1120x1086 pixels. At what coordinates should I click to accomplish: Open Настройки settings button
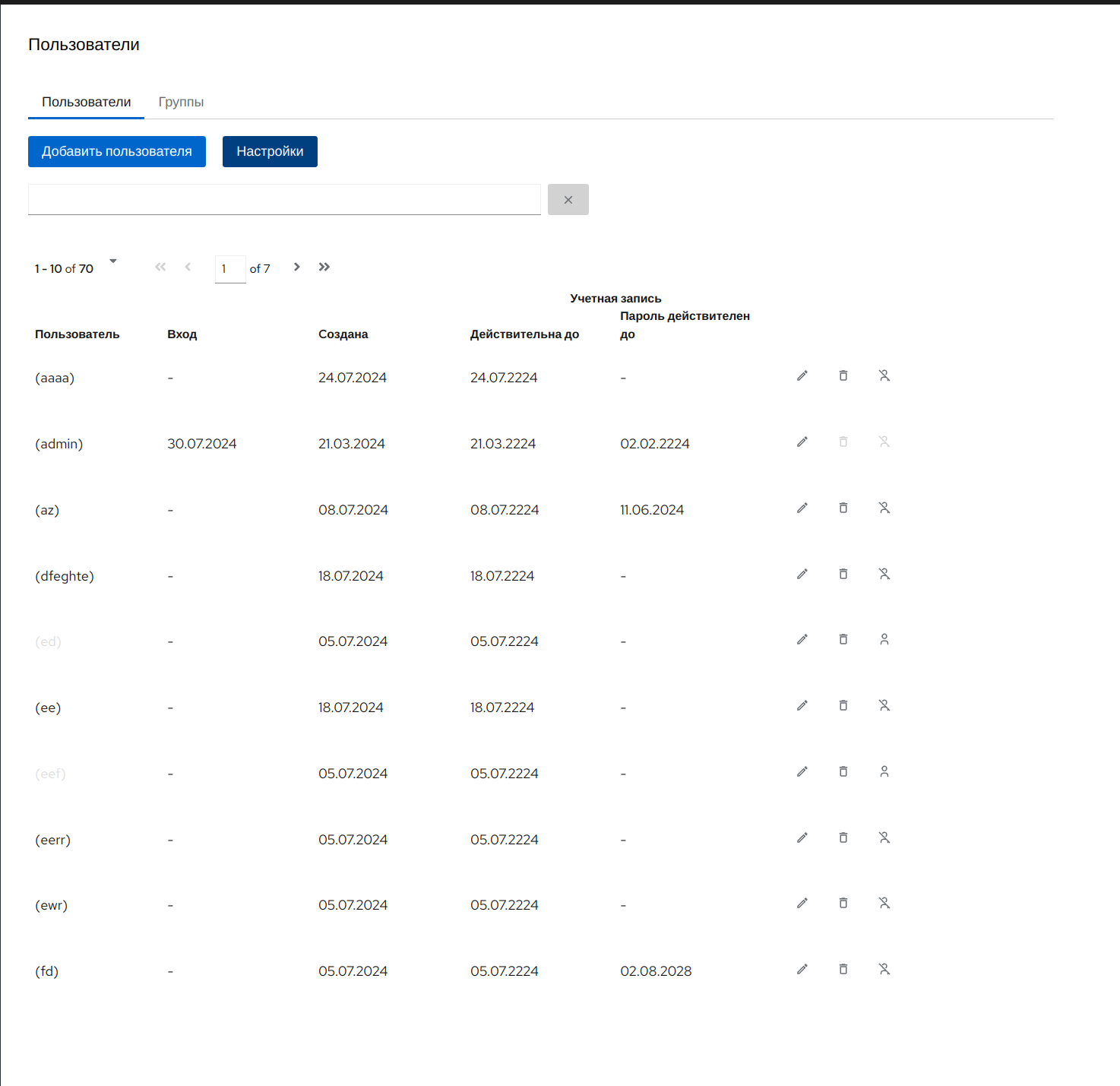(270, 151)
